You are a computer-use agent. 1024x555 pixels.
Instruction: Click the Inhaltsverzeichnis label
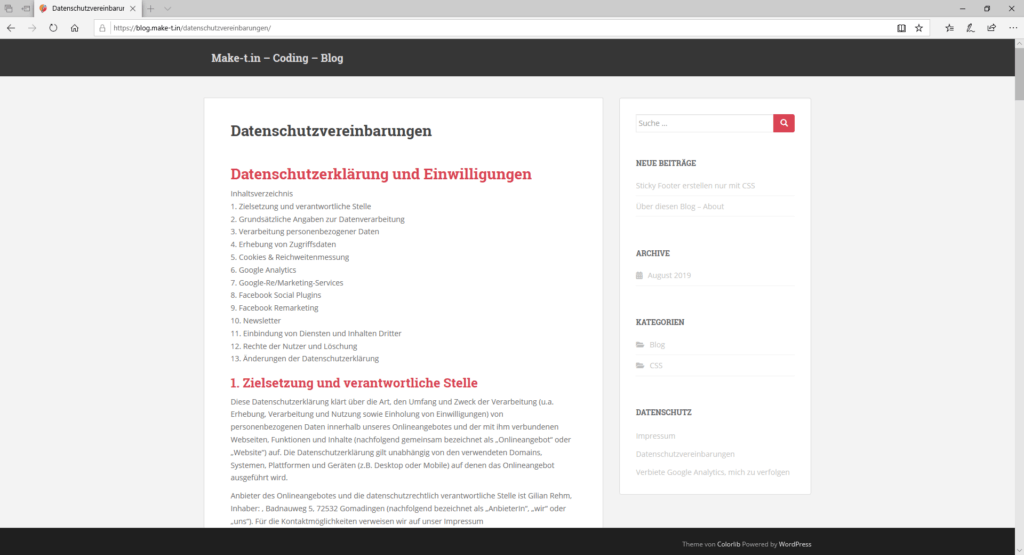pyautogui.click(x=261, y=194)
